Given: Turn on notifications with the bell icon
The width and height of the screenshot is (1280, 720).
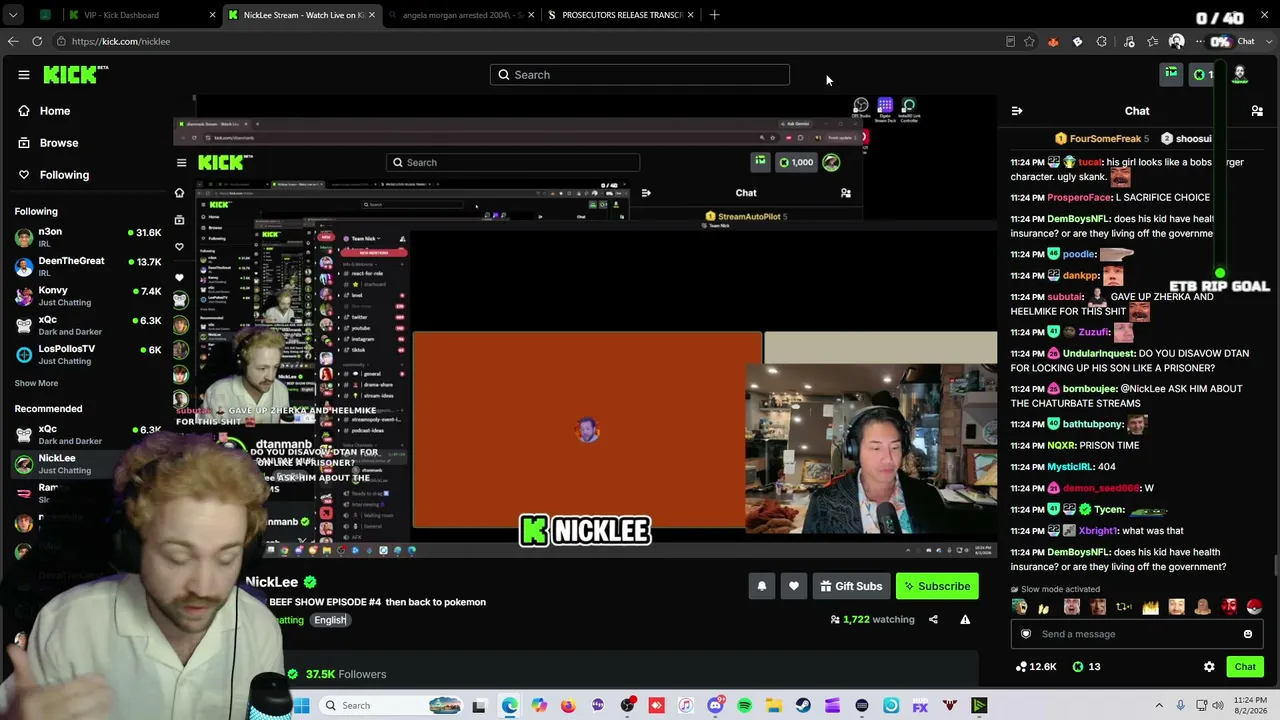Looking at the screenshot, I should (x=762, y=586).
